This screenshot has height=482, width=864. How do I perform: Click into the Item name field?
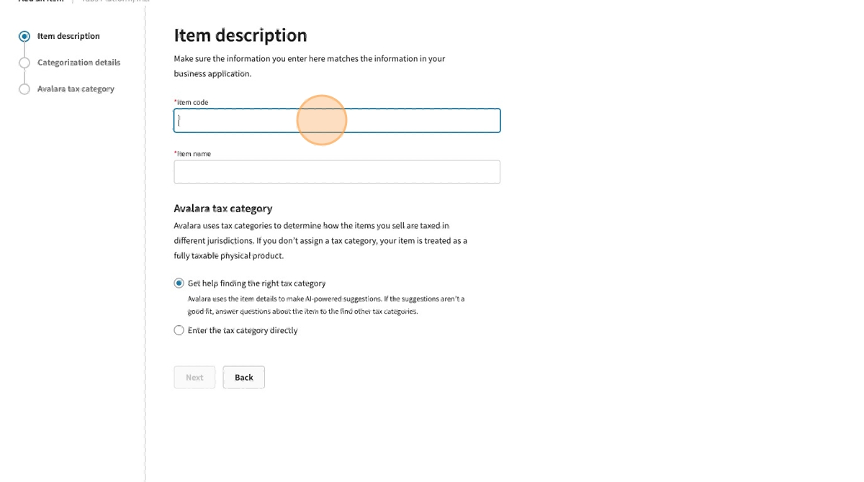click(x=336, y=172)
